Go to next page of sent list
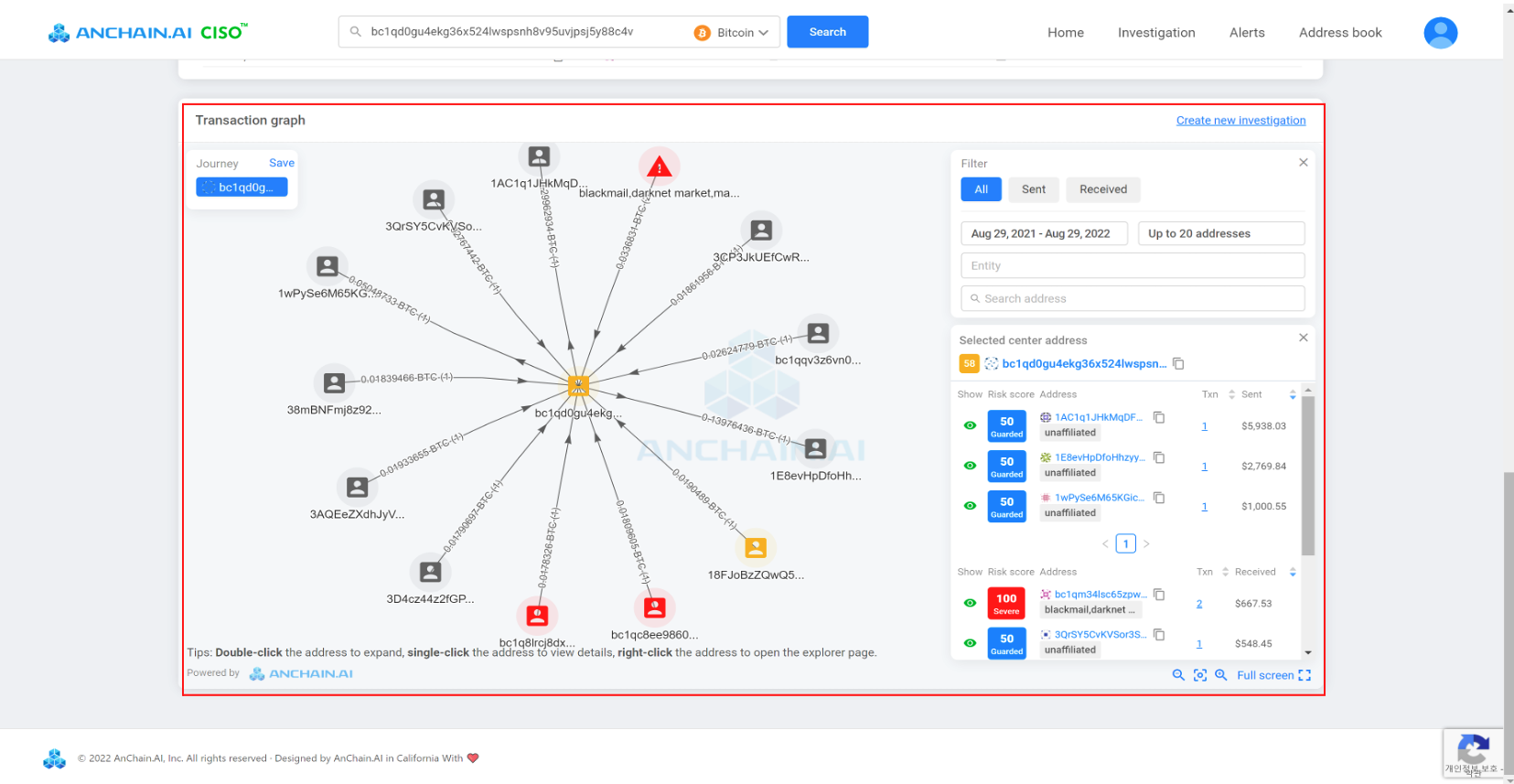The height and width of the screenshot is (784, 1514). tap(1146, 543)
